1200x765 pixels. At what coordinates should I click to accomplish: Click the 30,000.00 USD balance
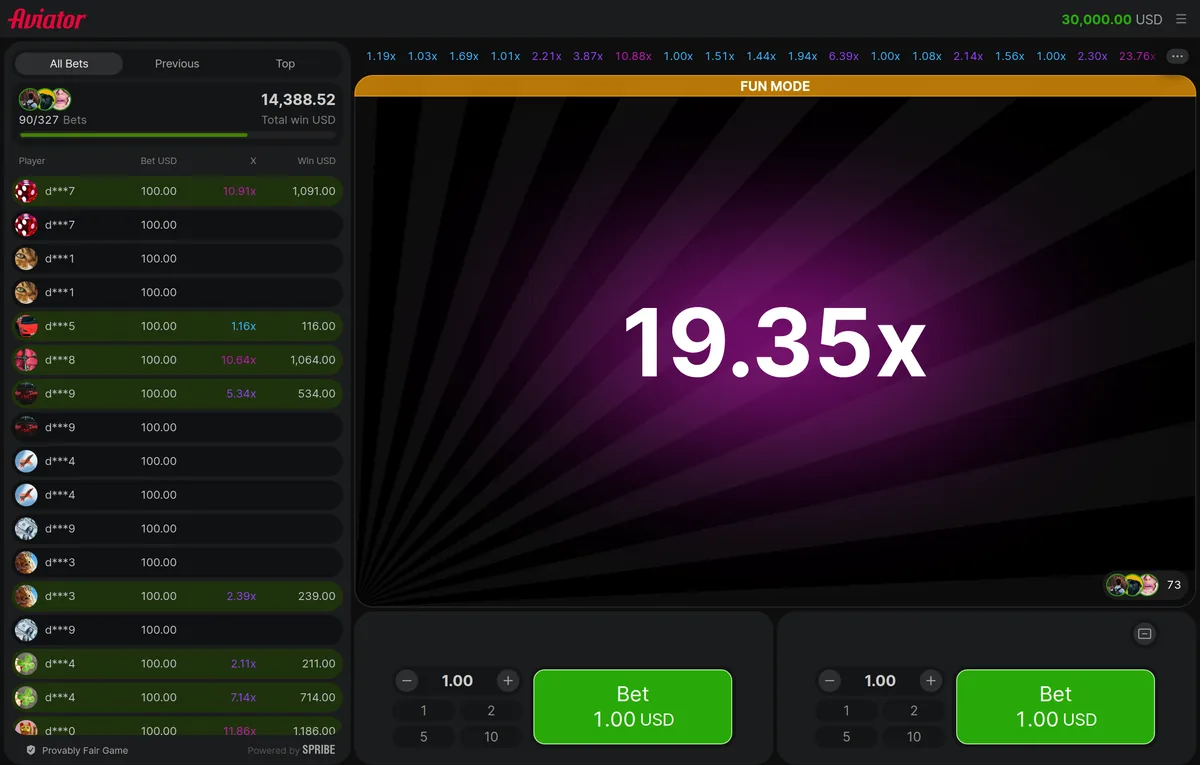click(1111, 19)
